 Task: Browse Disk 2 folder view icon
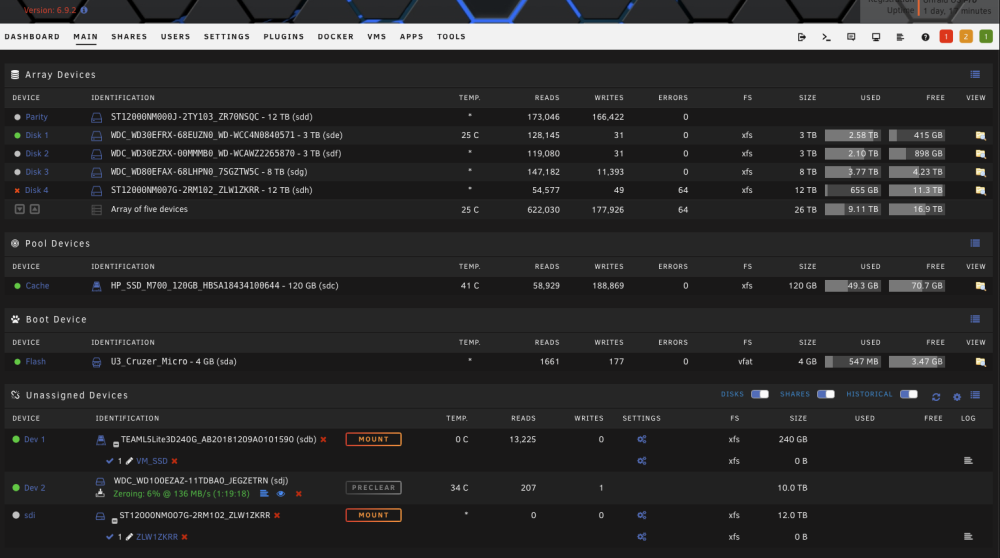coord(980,154)
